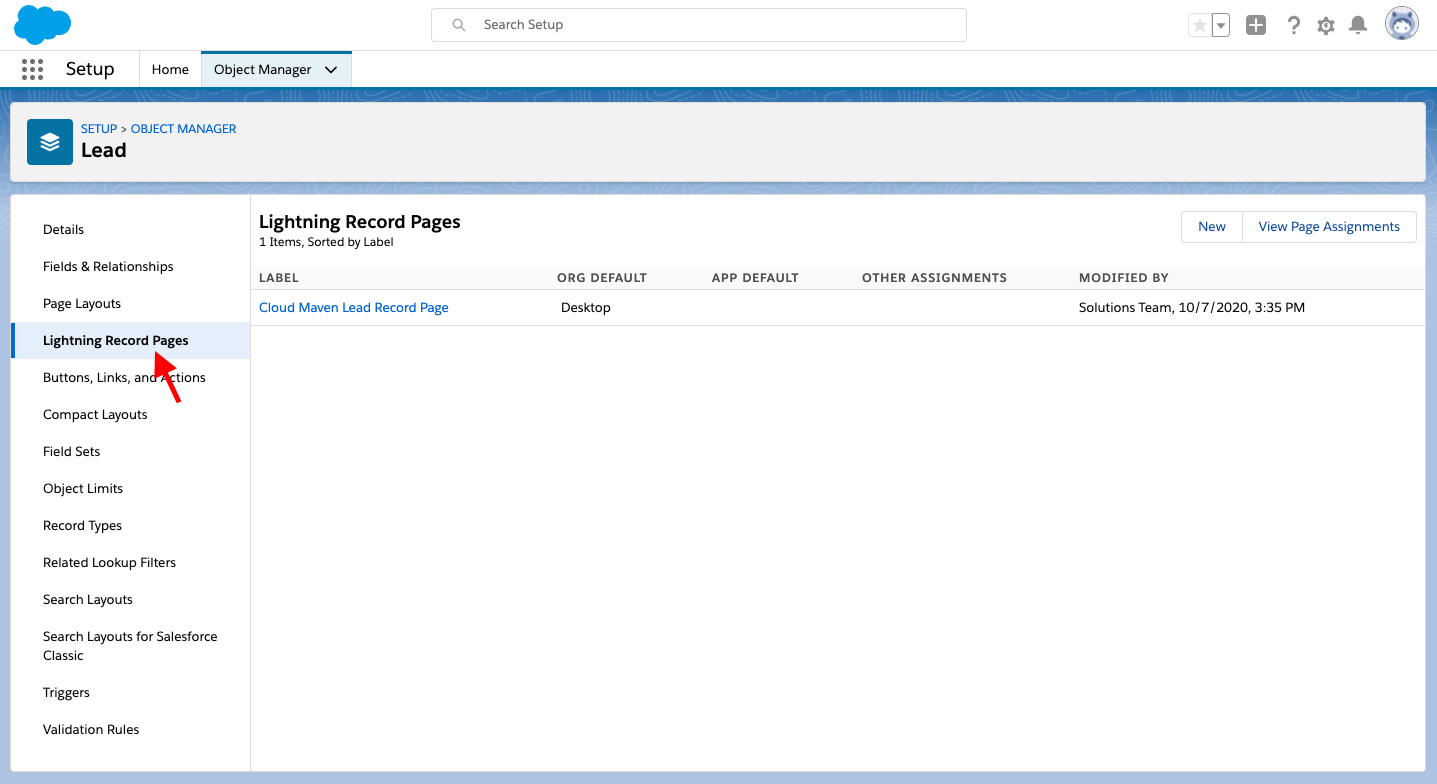Open Triggers in the sidebar
This screenshot has height=784, width=1437.
point(66,693)
